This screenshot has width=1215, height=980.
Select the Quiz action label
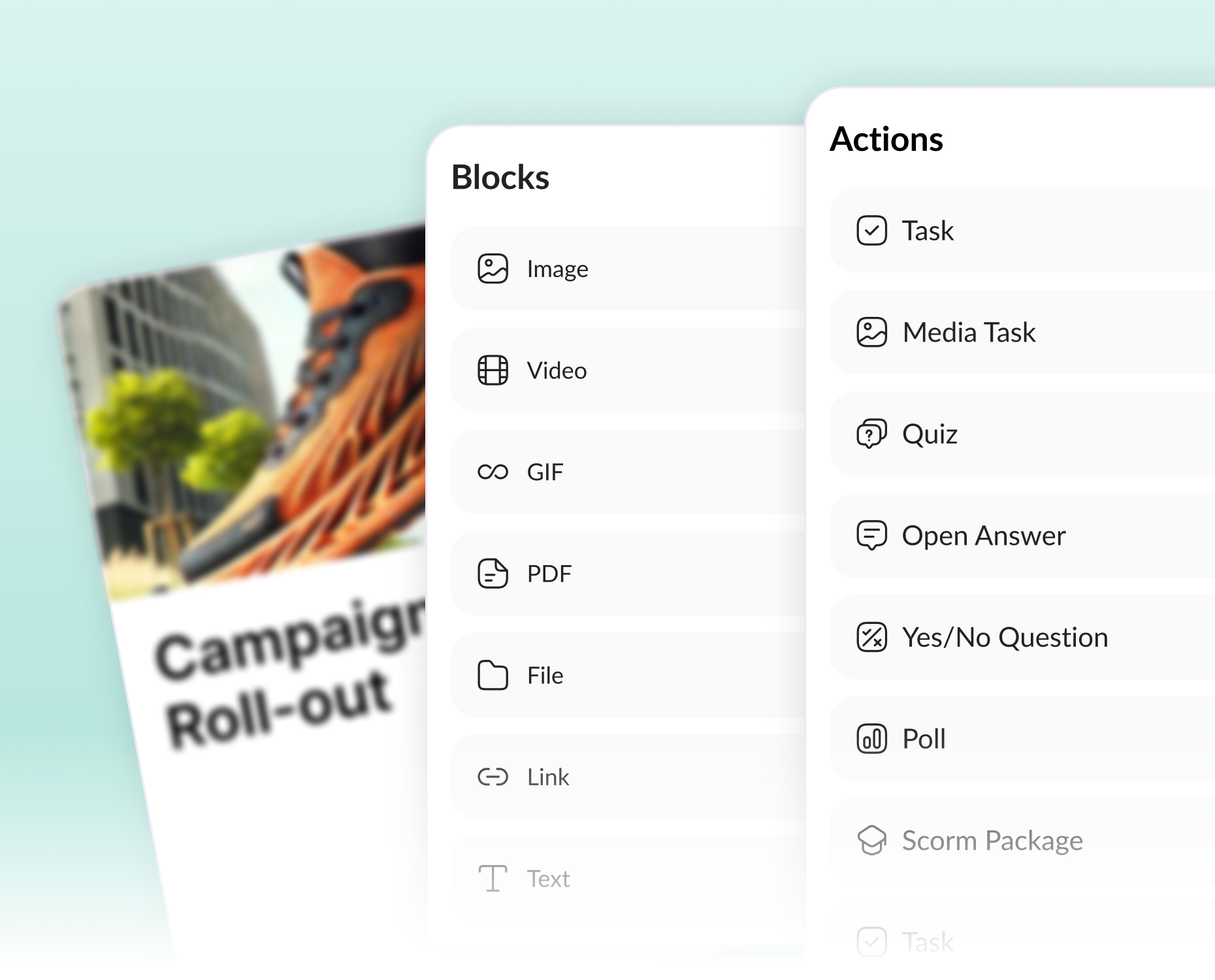pos(930,434)
